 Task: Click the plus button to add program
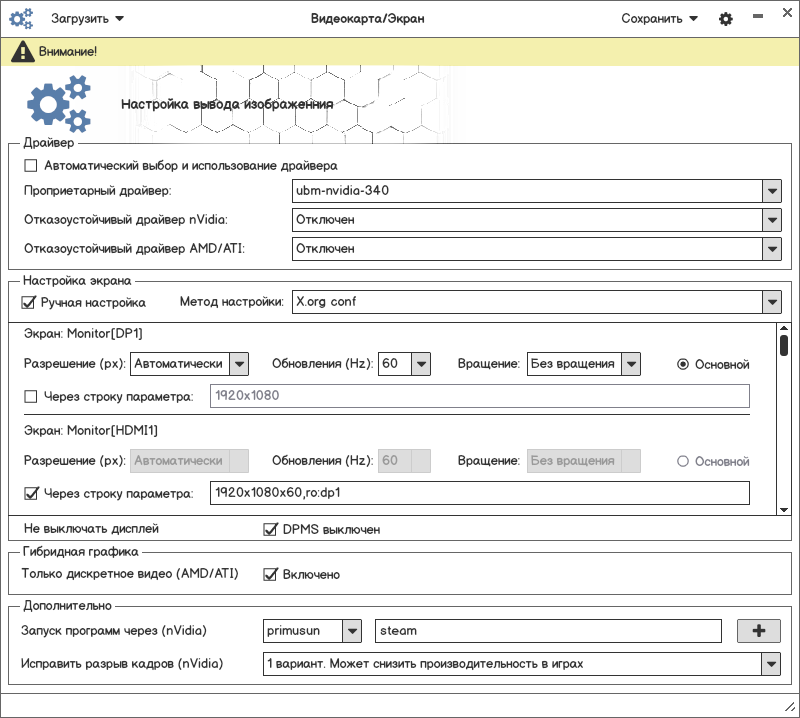click(x=758, y=631)
